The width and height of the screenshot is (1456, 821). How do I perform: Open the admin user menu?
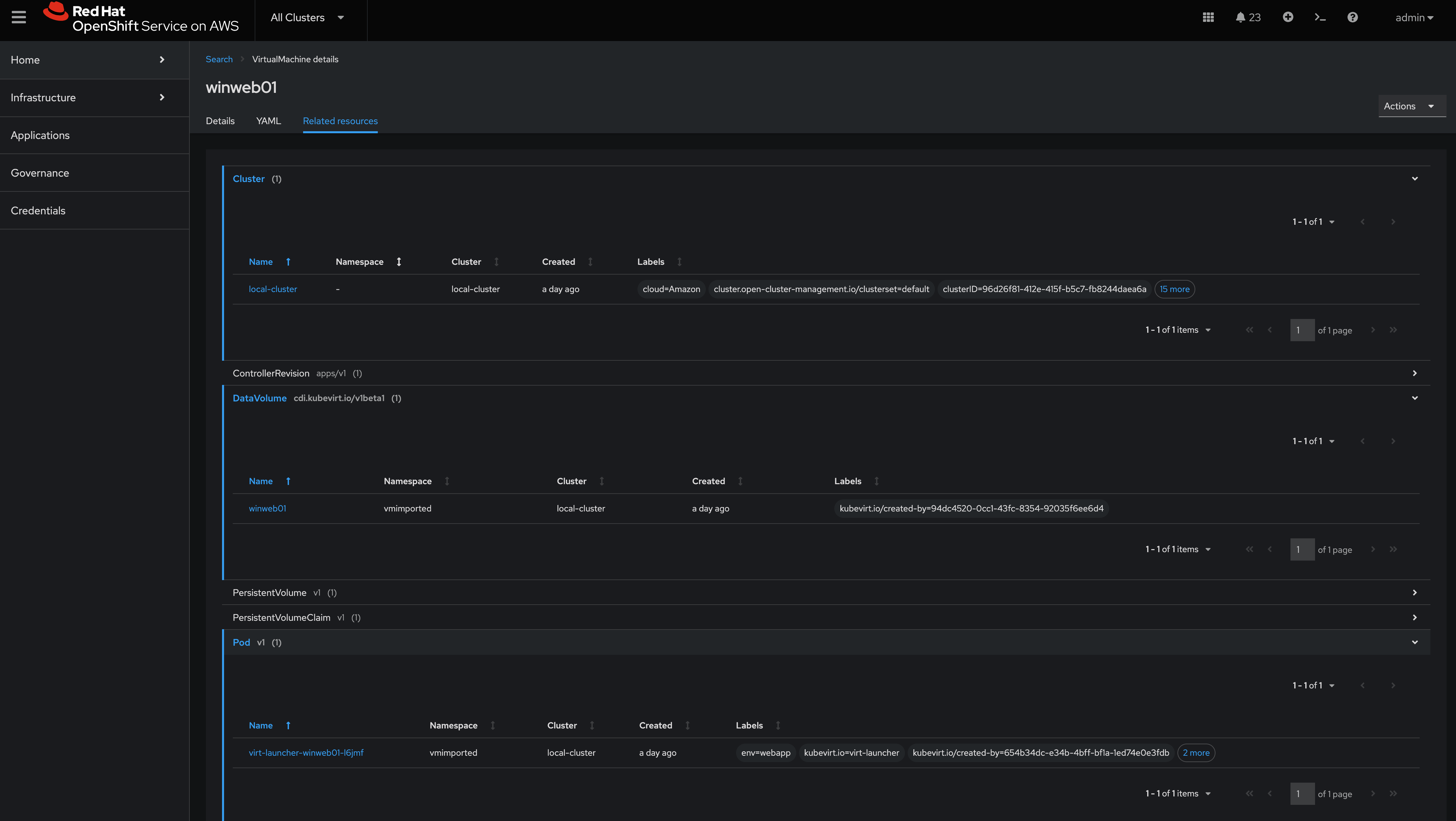(1414, 17)
